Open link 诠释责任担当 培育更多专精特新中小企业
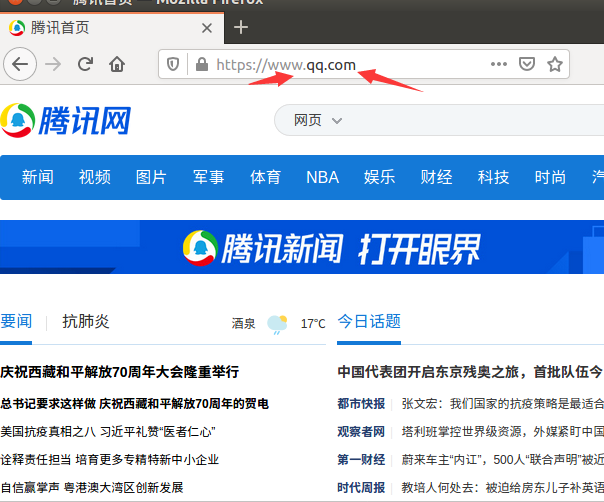The width and height of the screenshot is (604, 502). tap(110, 459)
